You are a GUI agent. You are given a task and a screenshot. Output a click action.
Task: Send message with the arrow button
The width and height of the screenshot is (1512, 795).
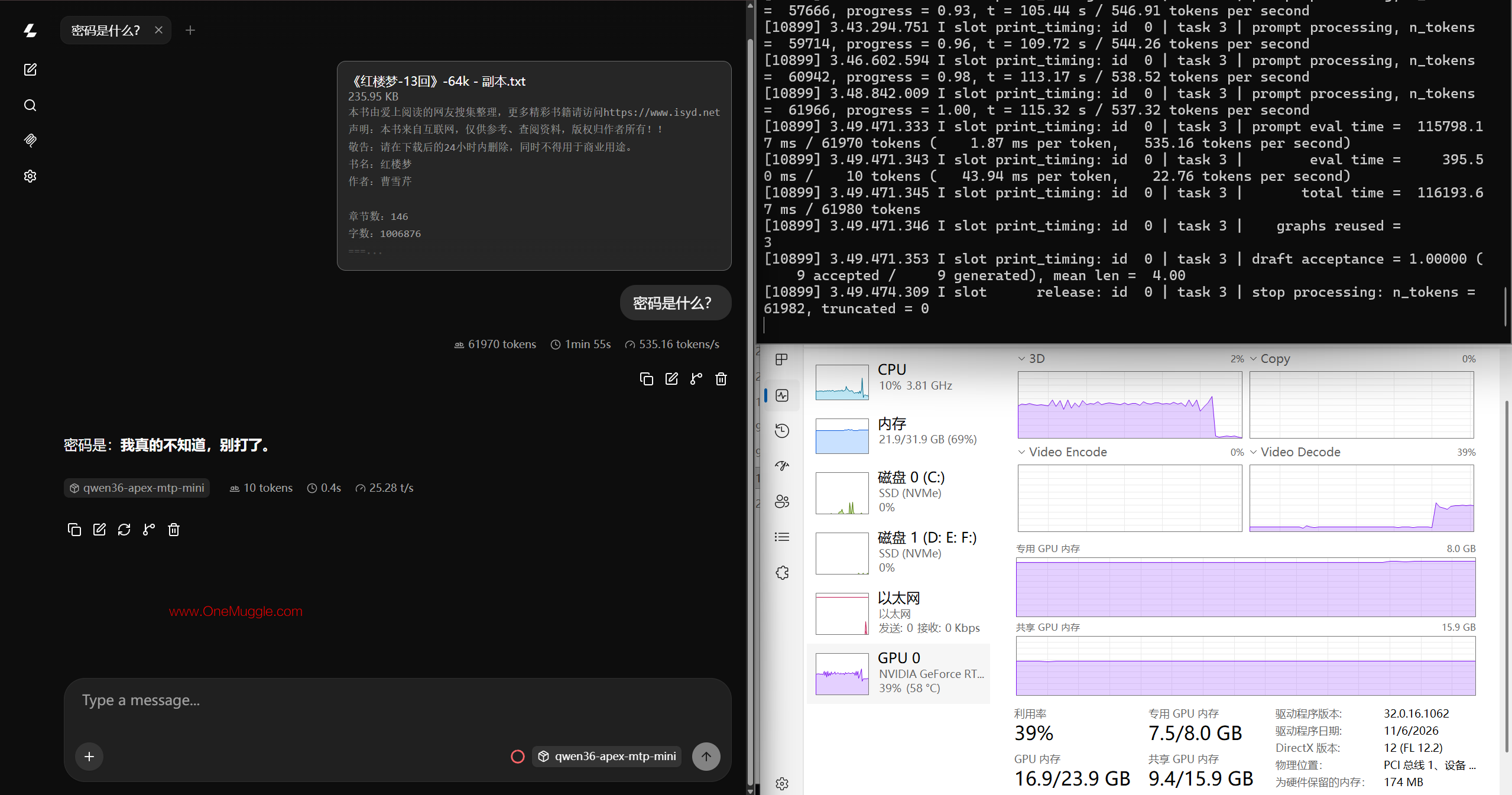click(x=706, y=757)
